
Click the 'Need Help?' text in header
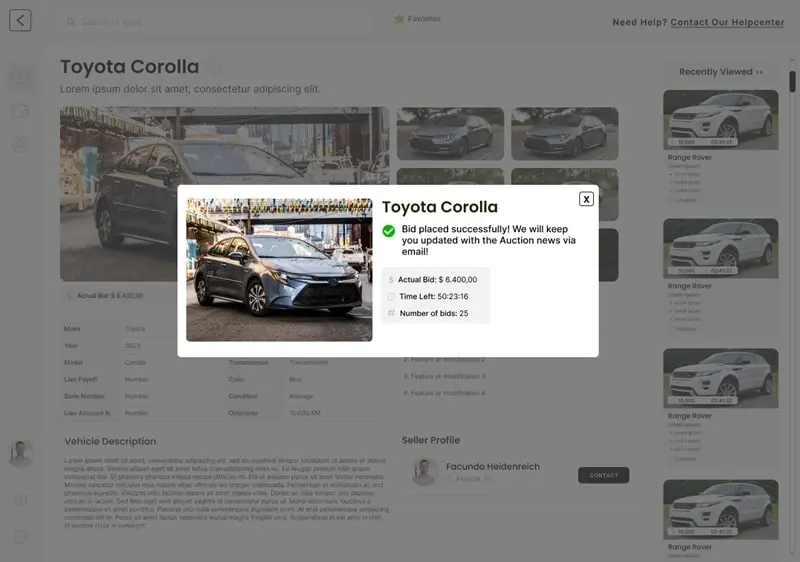coord(640,22)
